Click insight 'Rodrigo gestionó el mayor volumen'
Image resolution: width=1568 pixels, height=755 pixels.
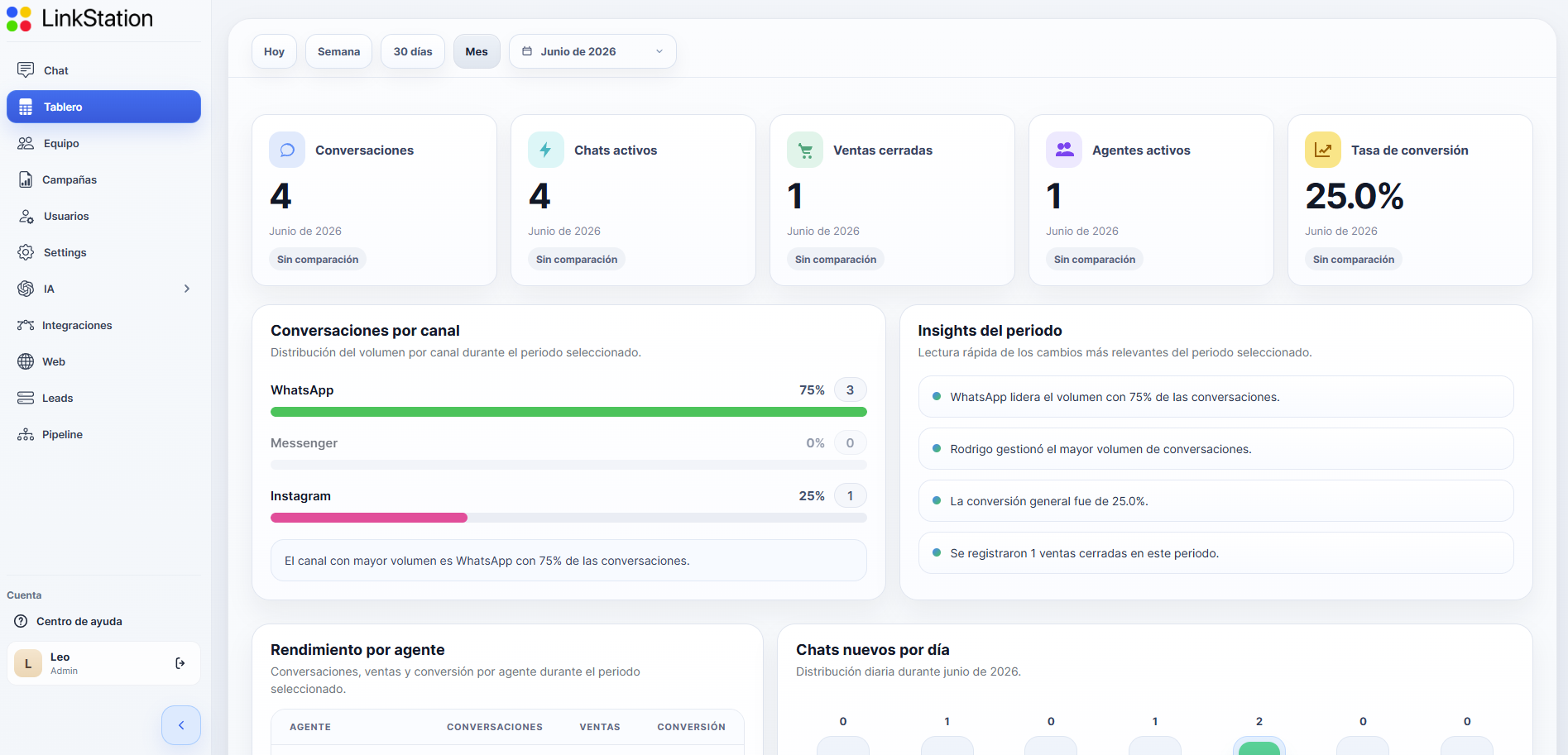point(1216,449)
